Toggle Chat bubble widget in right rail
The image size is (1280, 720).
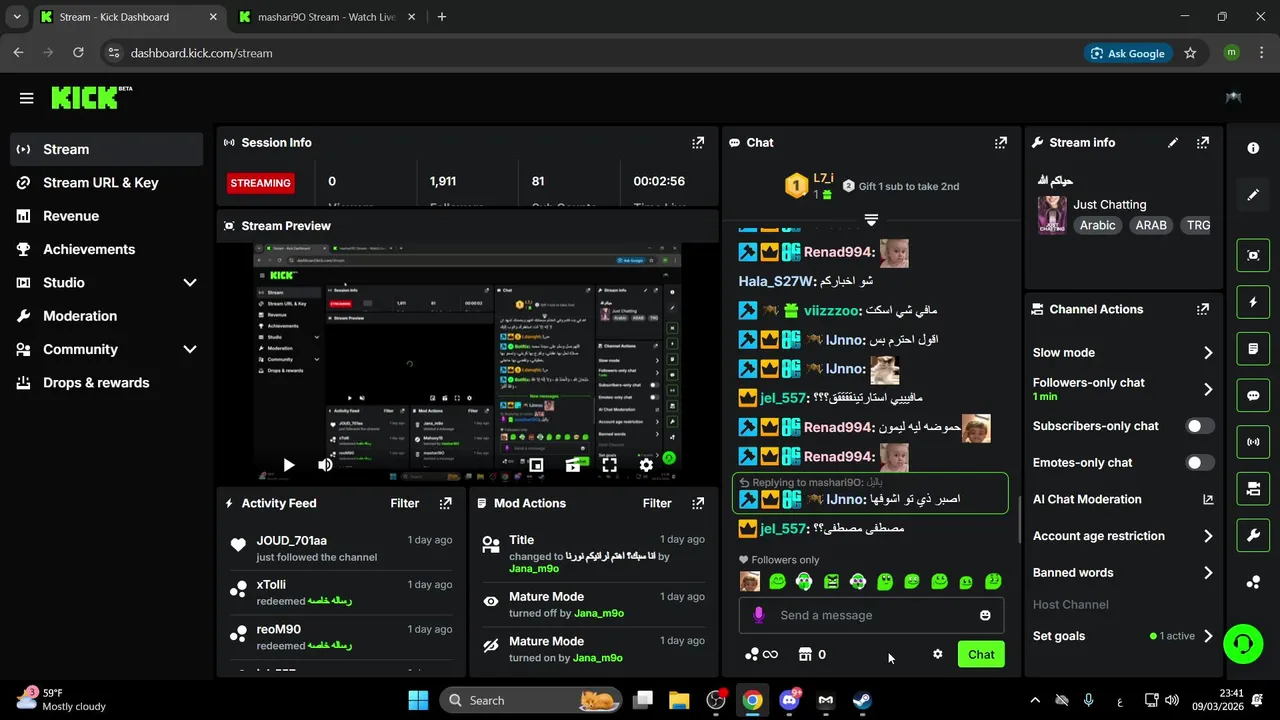click(x=1253, y=395)
